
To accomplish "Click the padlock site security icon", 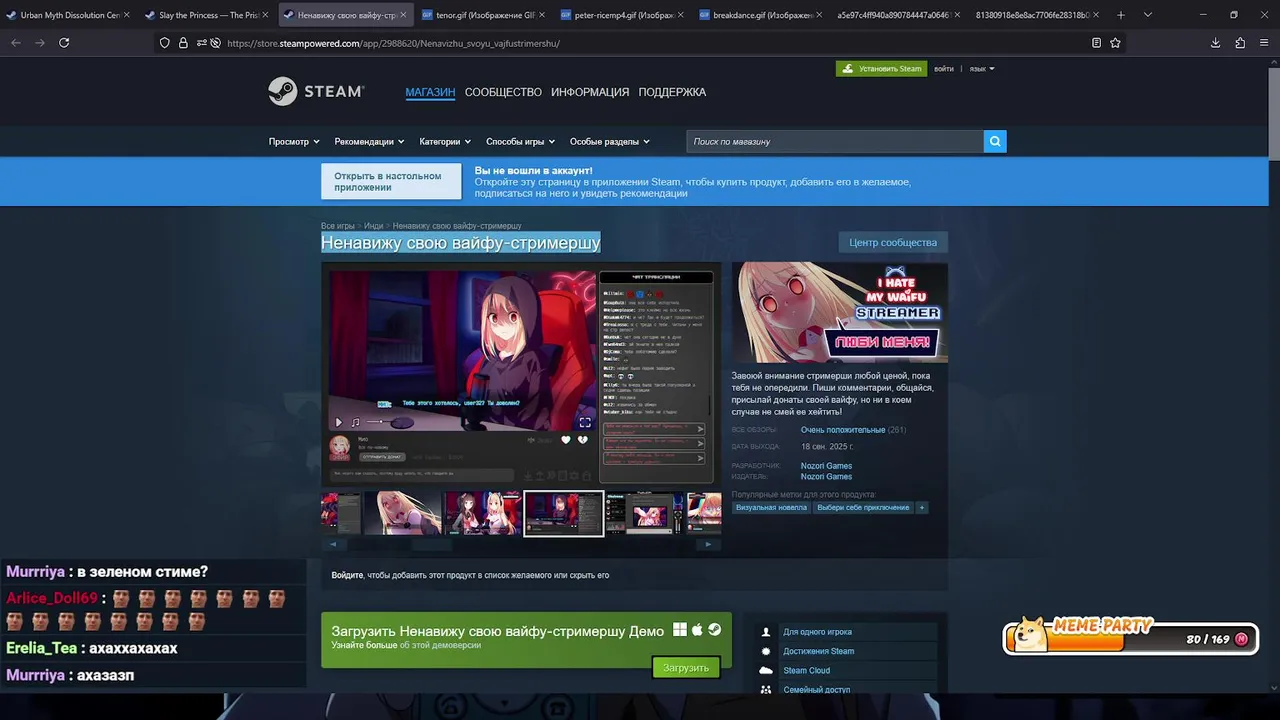I will pos(183,43).
